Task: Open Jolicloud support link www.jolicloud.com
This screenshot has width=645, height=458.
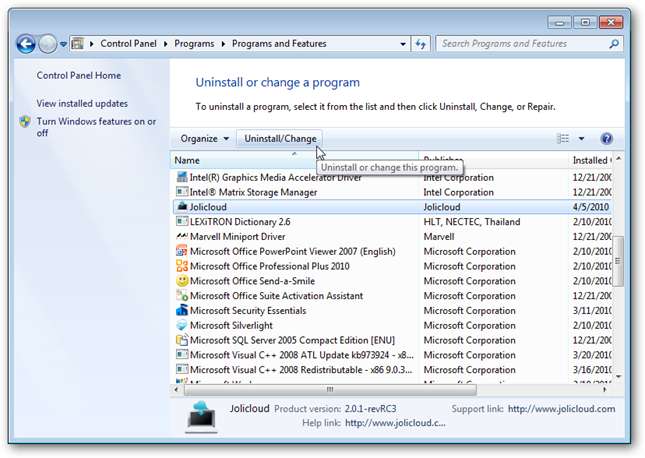Action: [x=561, y=409]
